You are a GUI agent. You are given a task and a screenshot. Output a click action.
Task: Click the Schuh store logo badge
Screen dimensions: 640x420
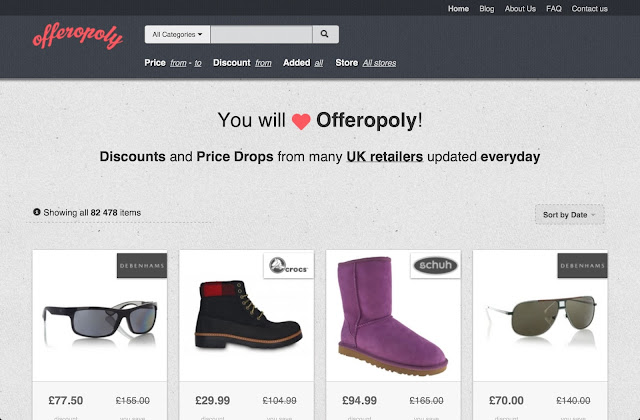point(436,266)
